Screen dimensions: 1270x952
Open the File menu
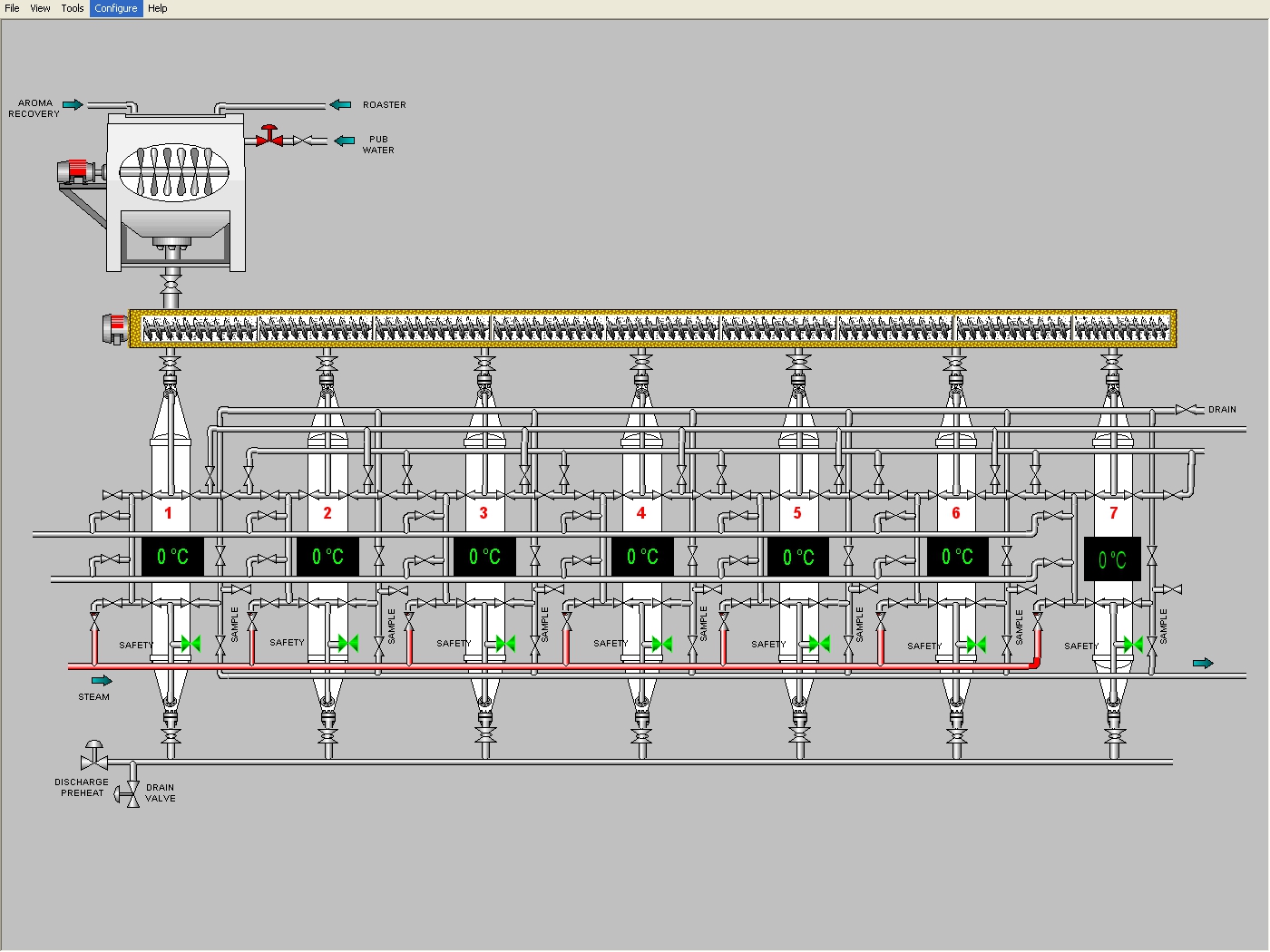click(12, 8)
